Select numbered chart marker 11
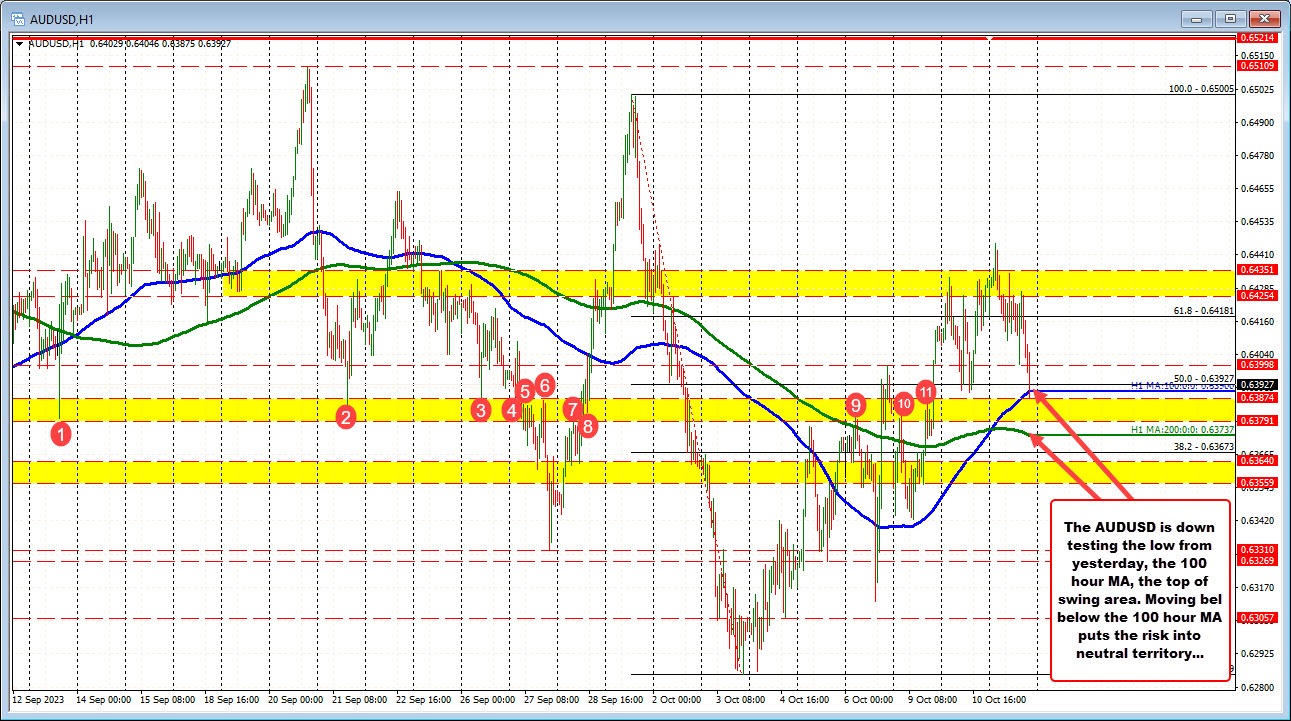This screenshot has width=1291, height=721. [x=925, y=392]
